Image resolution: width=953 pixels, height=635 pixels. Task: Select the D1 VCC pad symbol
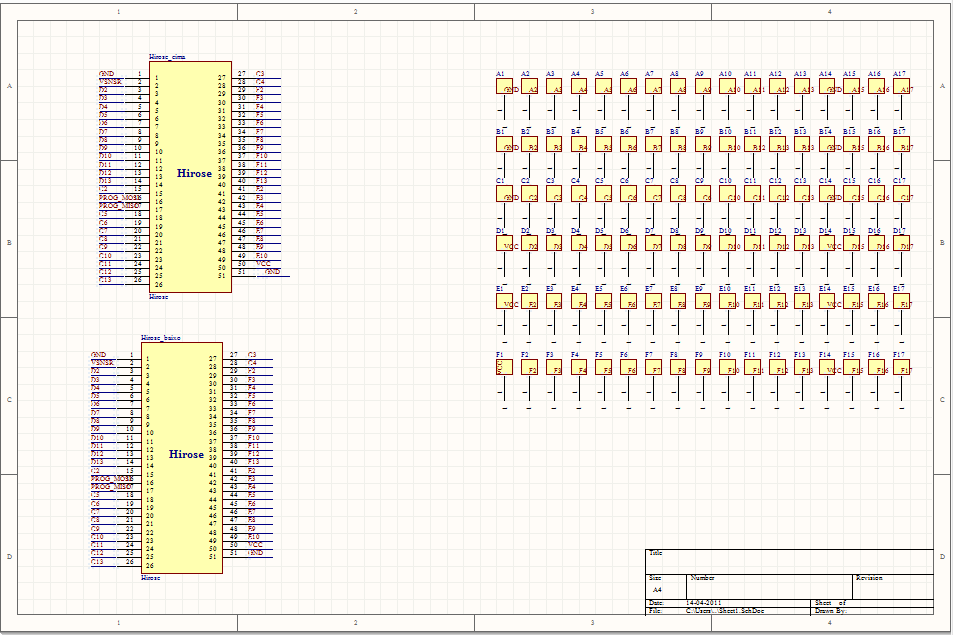point(505,243)
